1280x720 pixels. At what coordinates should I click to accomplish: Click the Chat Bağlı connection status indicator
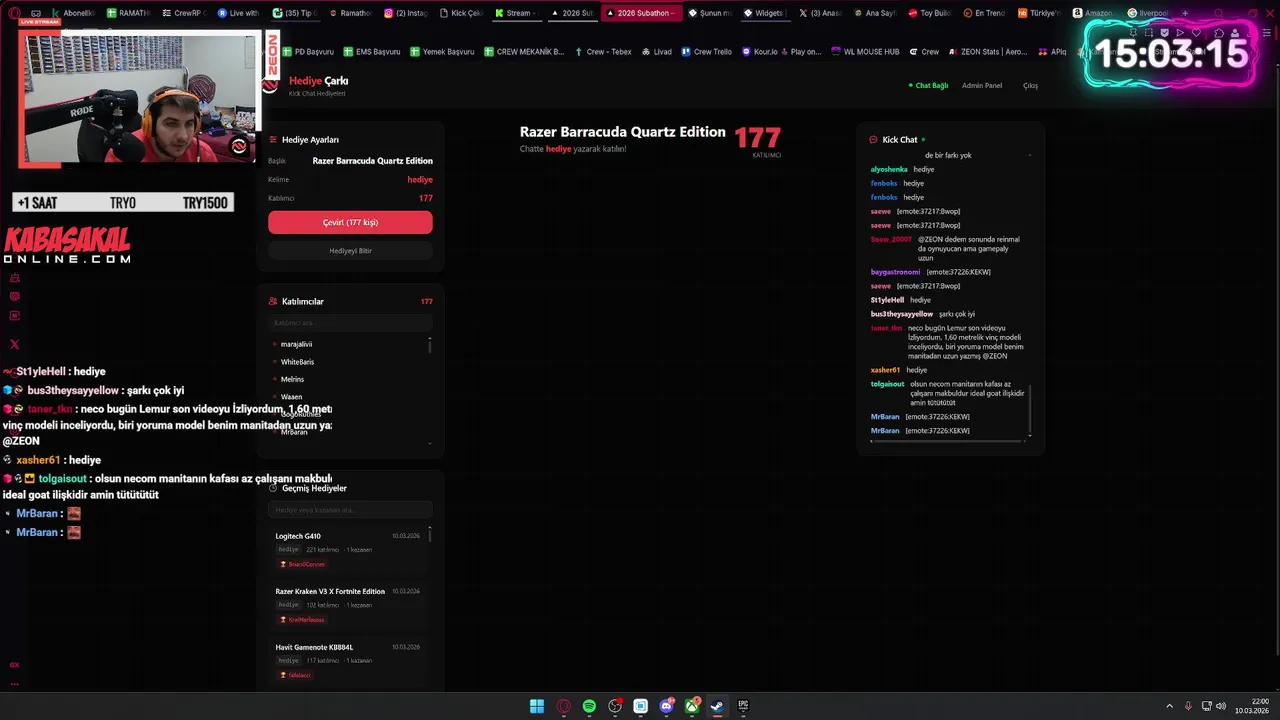pos(928,86)
